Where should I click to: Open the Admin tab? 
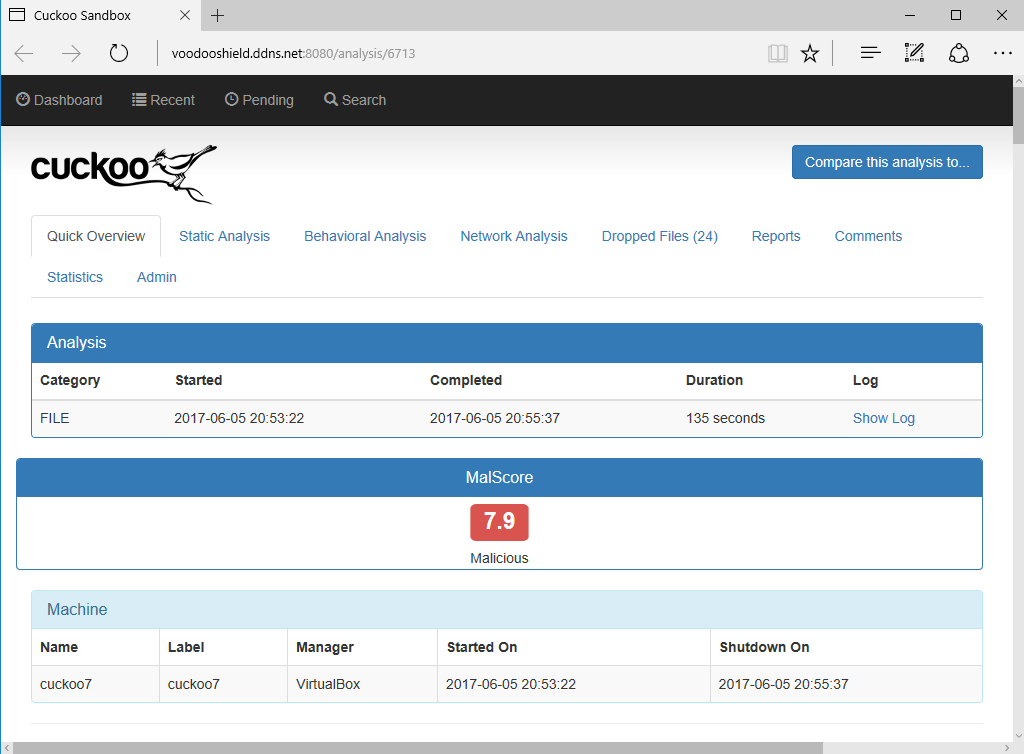pos(157,277)
